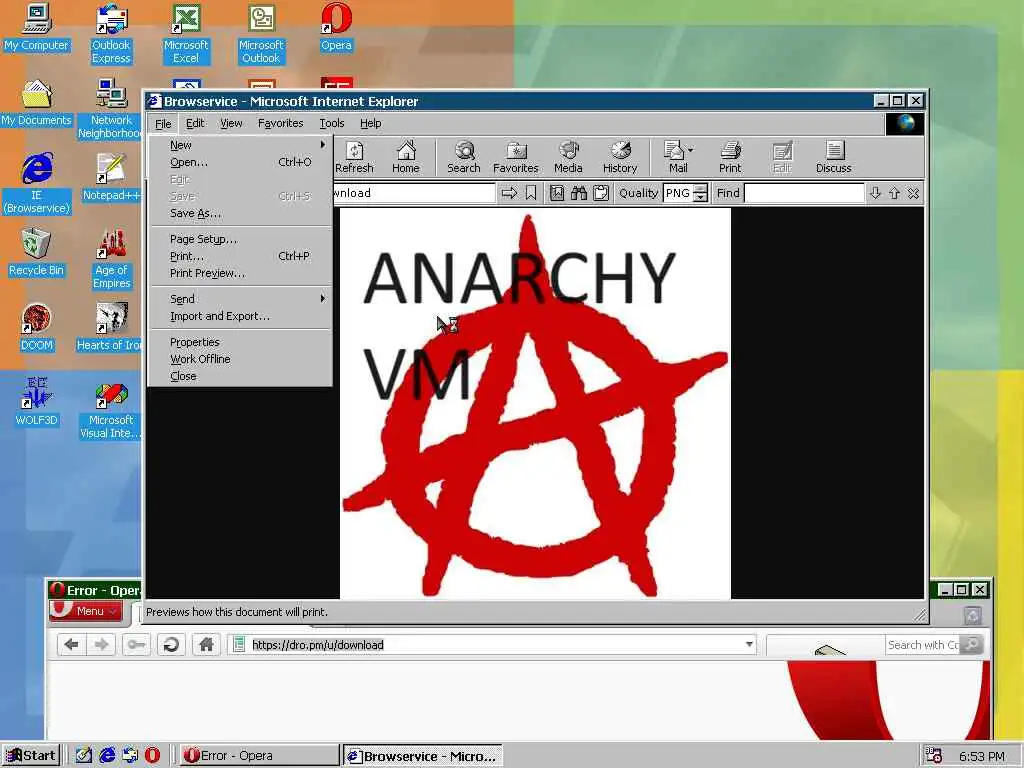Select the Age of Empires shortcut
Image resolution: width=1024 pixels, height=768 pixels.
coord(111,259)
